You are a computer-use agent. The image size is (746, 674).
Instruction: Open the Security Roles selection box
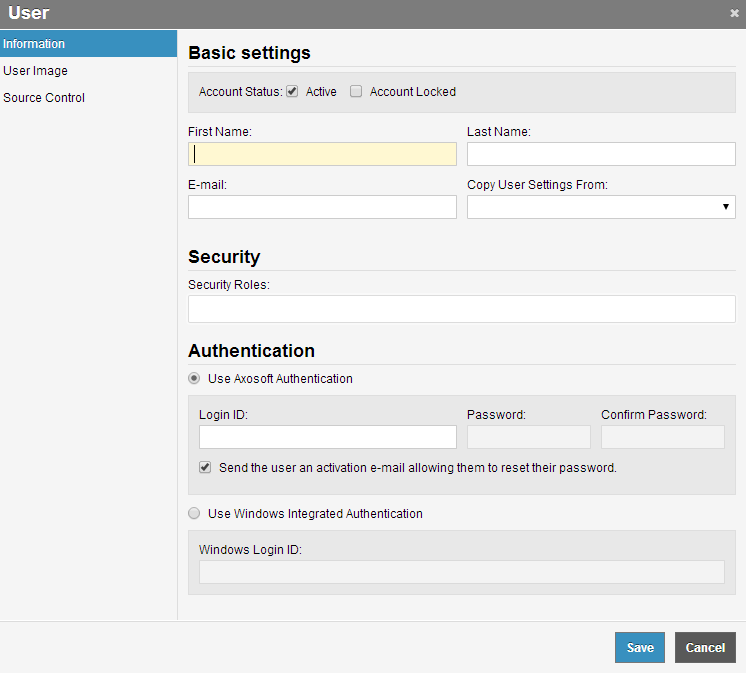pyautogui.click(x=461, y=309)
